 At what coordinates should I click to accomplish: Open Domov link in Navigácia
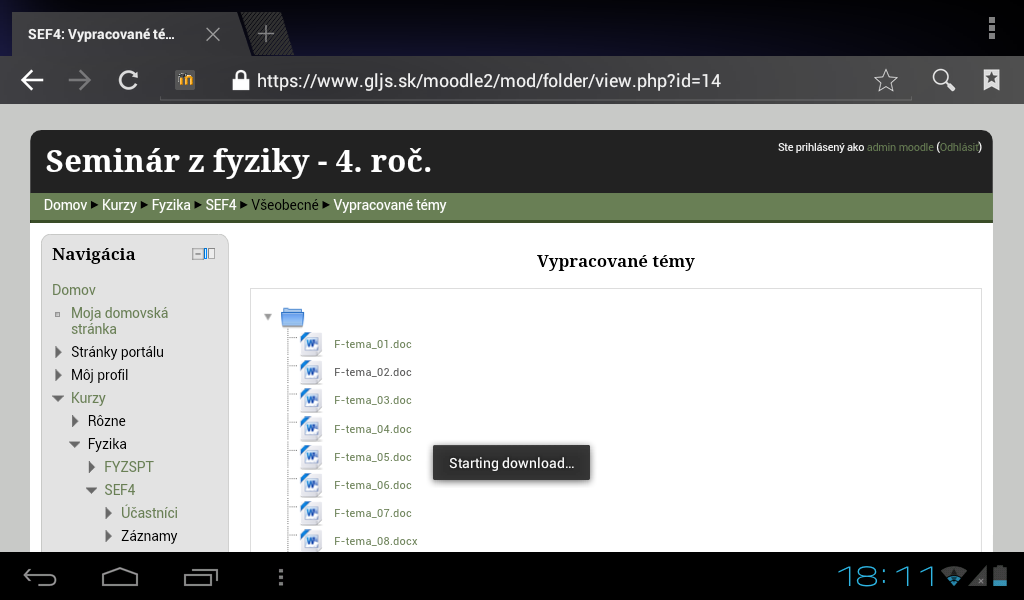pyautogui.click(x=74, y=290)
